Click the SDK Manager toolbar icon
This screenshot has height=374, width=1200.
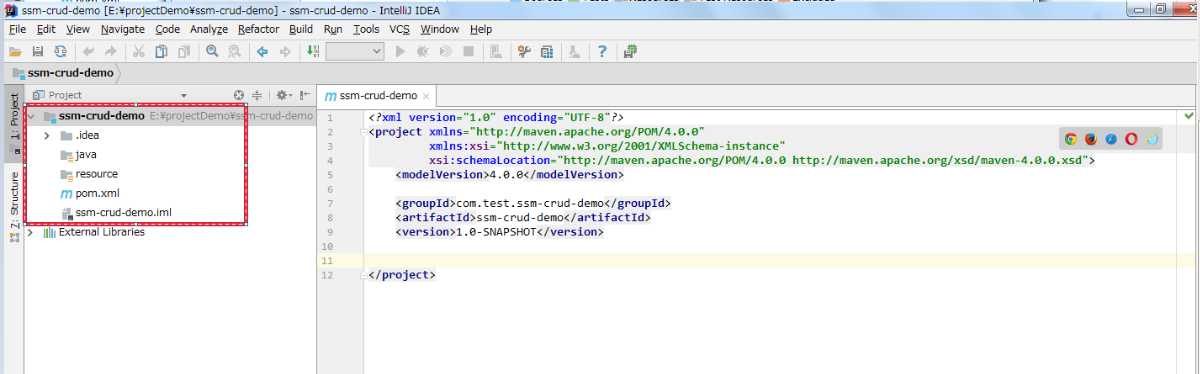[574, 51]
